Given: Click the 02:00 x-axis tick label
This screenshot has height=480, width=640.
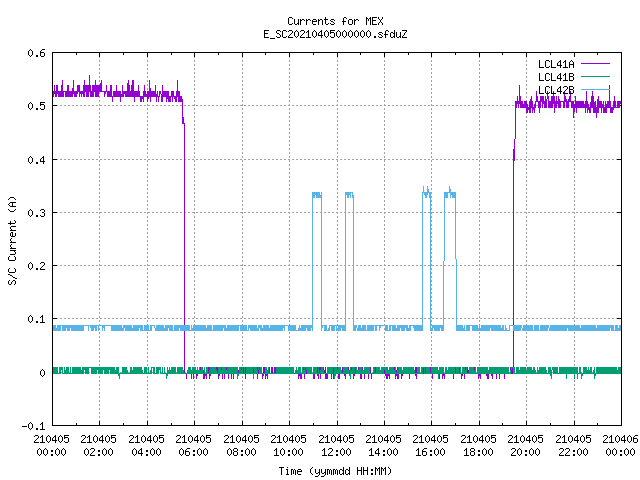Looking at the screenshot, I should [x=98, y=452].
